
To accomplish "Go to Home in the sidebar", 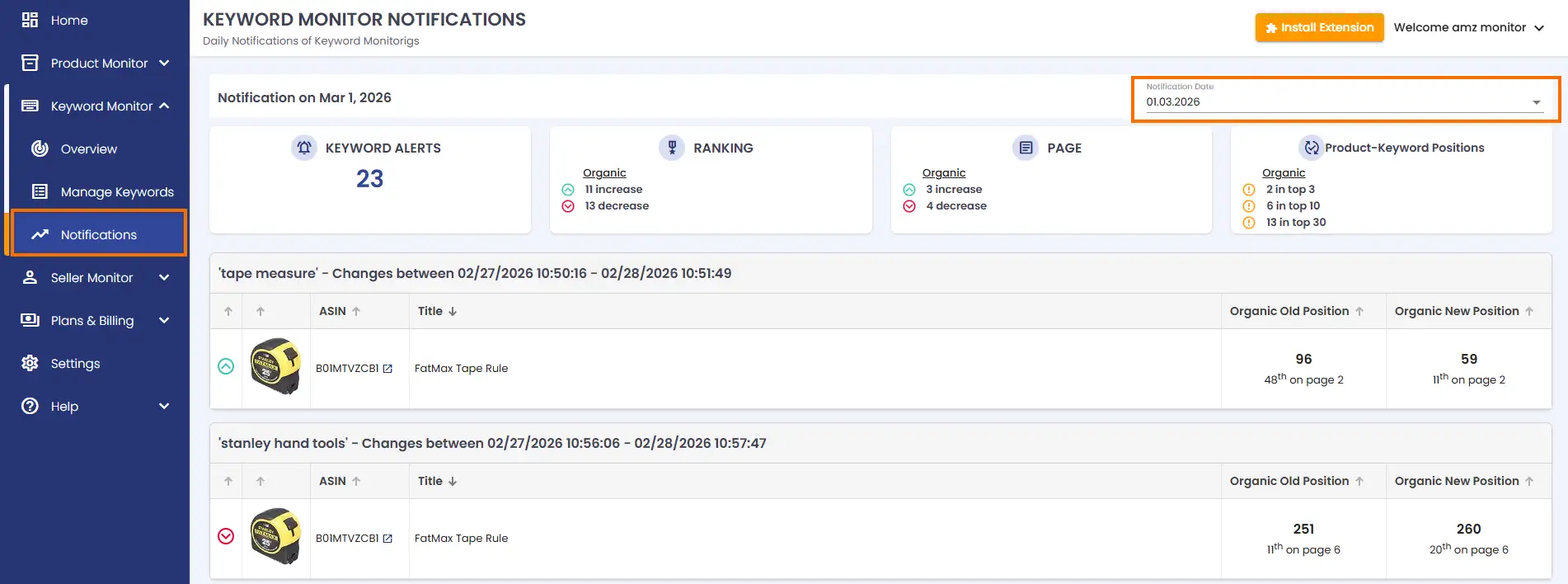I will (x=69, y=20).
